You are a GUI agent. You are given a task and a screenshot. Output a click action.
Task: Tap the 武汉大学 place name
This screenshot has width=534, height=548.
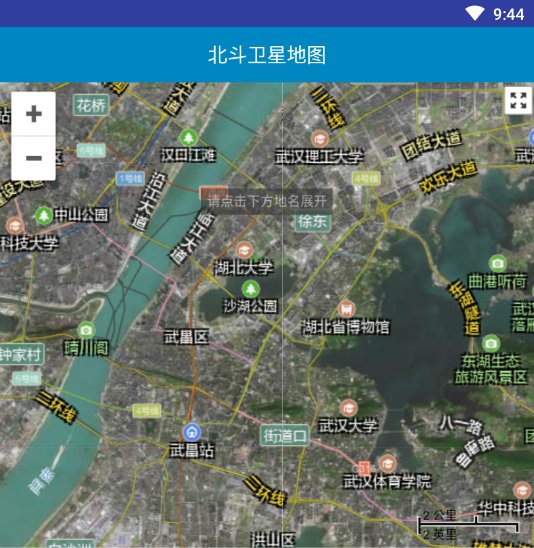click(x=348, y=425)
